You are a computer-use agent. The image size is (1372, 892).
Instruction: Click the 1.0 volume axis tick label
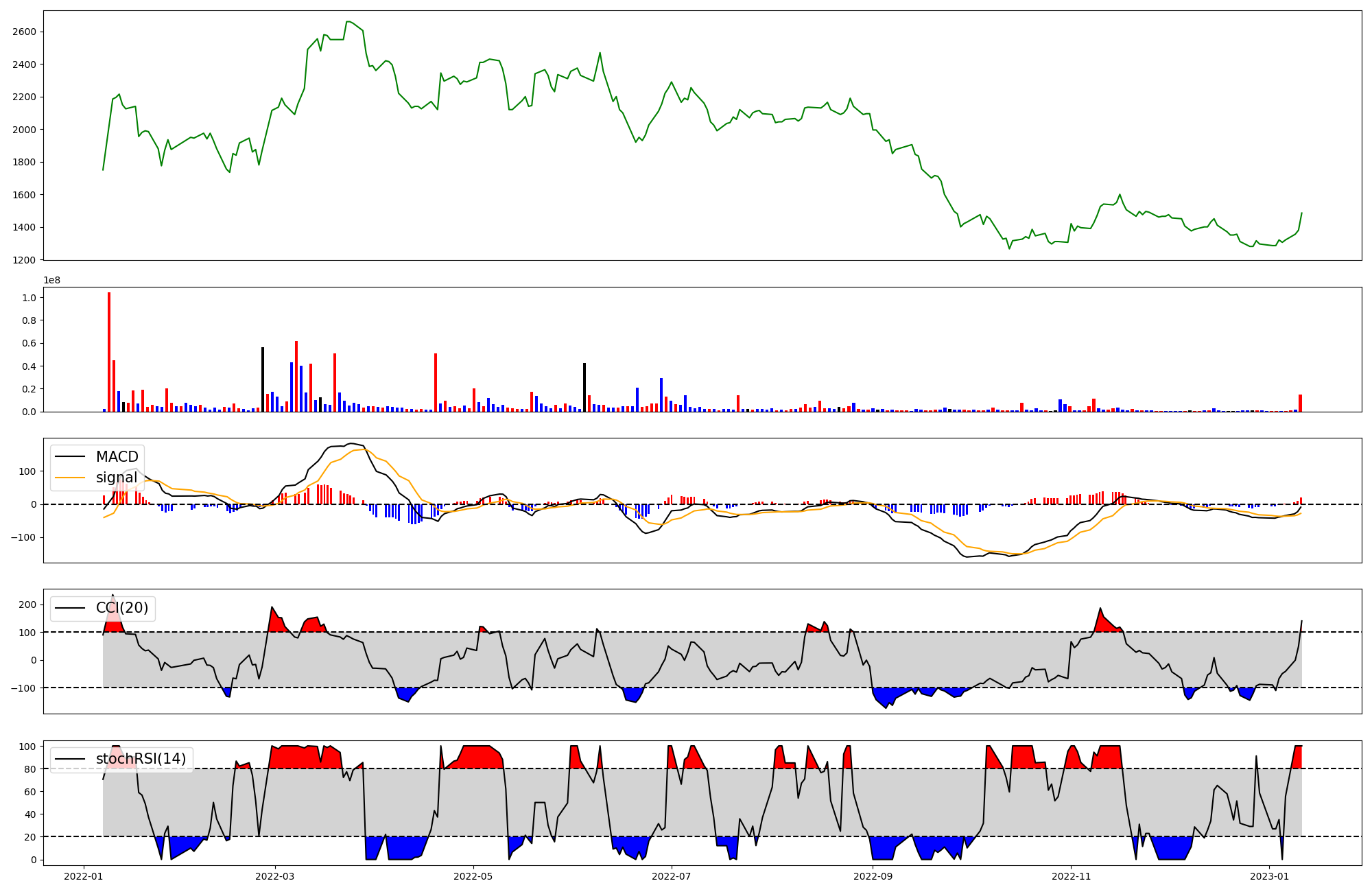point(29,298)
